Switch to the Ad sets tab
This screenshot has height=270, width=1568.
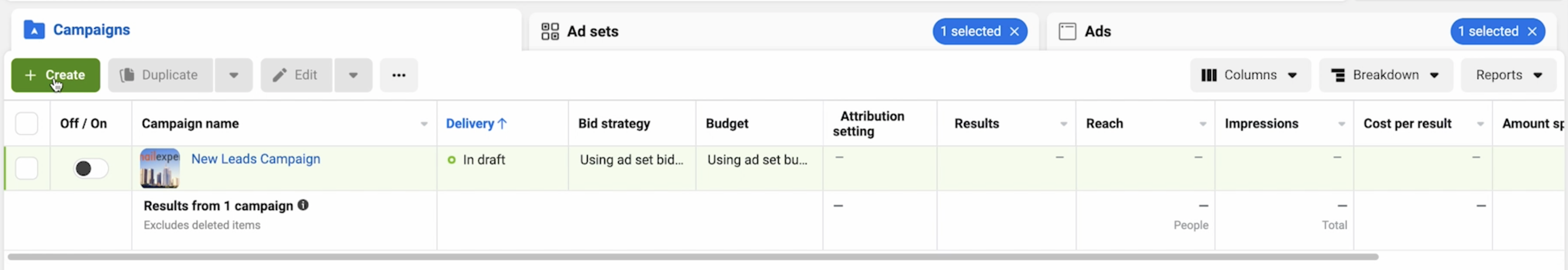592,31
